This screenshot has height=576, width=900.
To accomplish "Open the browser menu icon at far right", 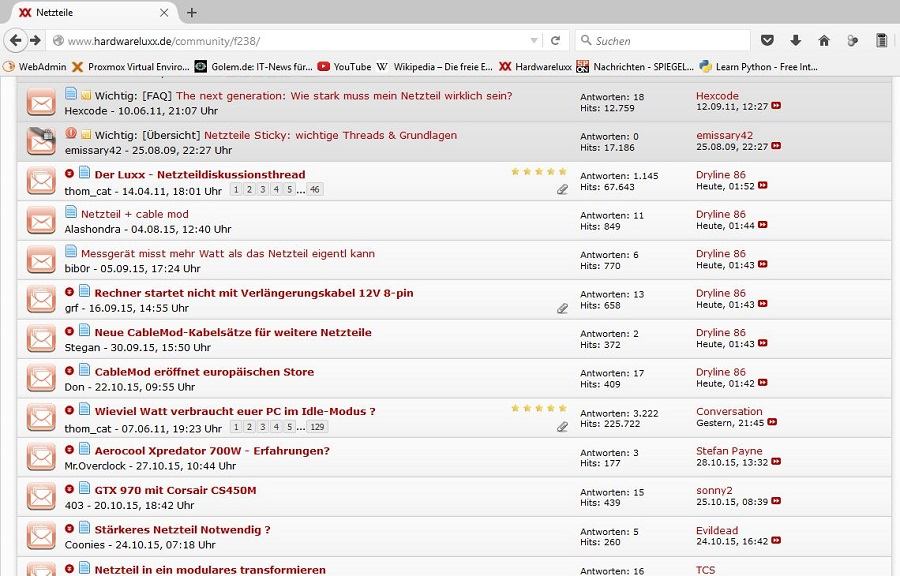I will point(881,40).
